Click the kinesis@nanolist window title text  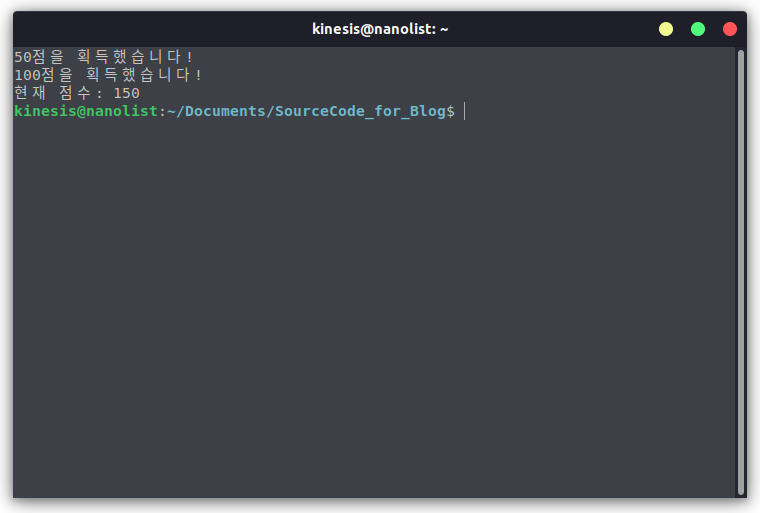tap(380, 29)
